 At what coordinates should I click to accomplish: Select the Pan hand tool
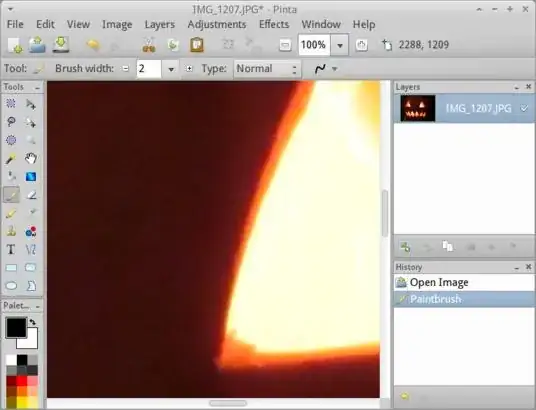pos(31,158)
